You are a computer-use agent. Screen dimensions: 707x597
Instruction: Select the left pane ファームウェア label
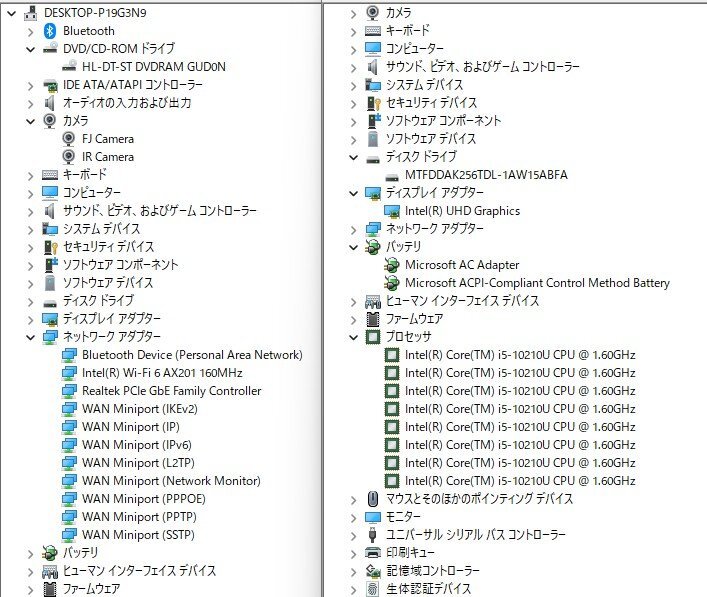coord(92,588)
